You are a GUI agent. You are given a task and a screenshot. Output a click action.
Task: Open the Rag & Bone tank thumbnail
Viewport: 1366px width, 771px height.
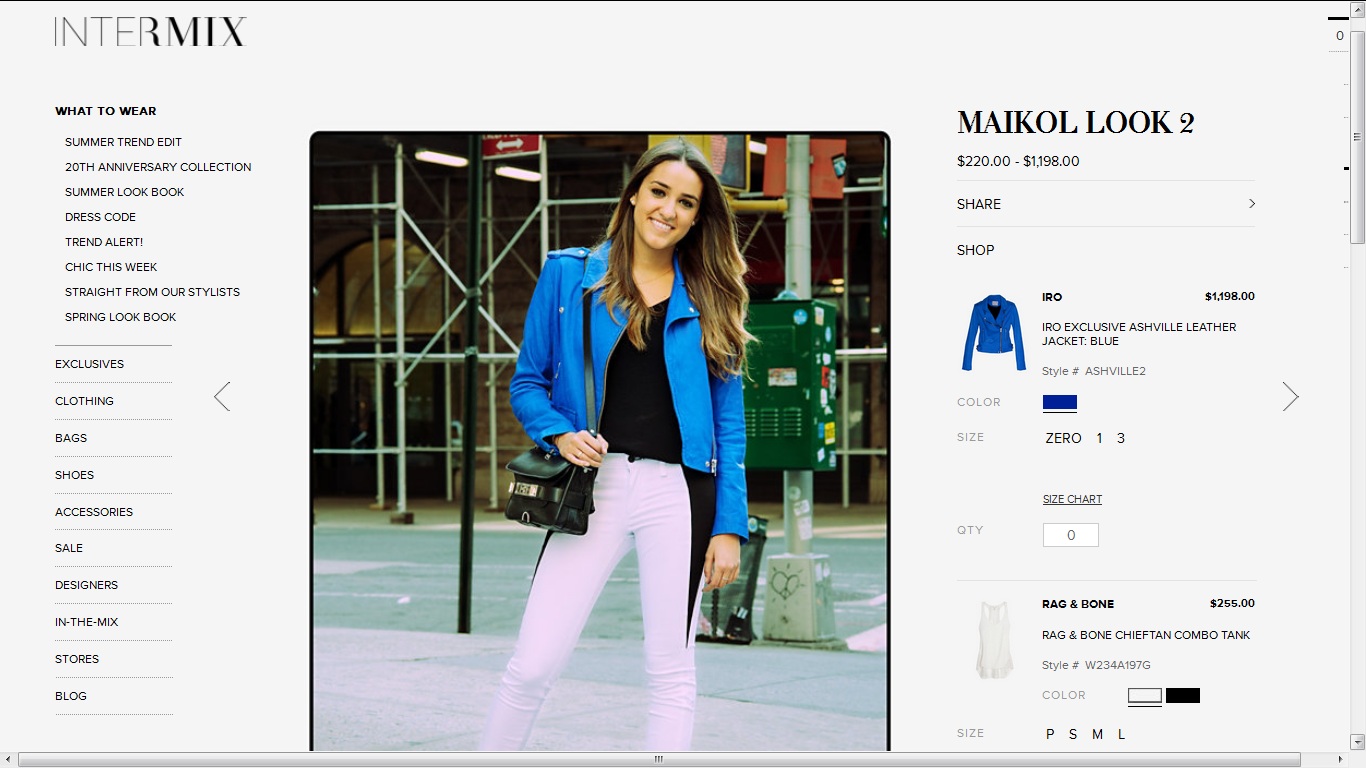[x=995, y=640]
